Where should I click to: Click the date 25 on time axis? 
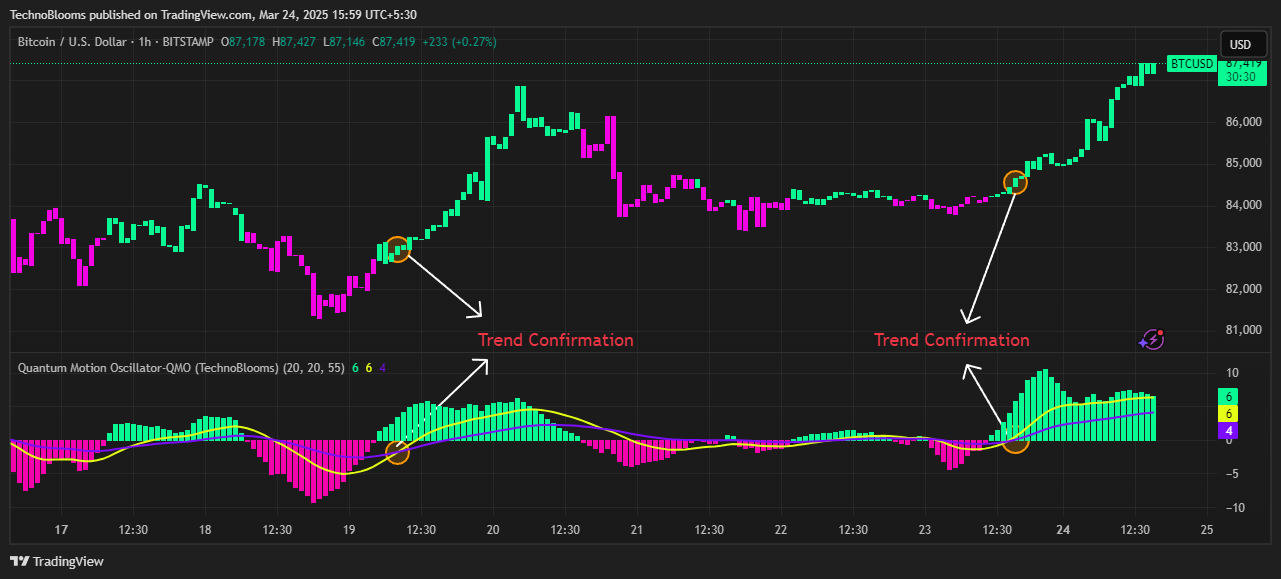[x=1207, y=530]
